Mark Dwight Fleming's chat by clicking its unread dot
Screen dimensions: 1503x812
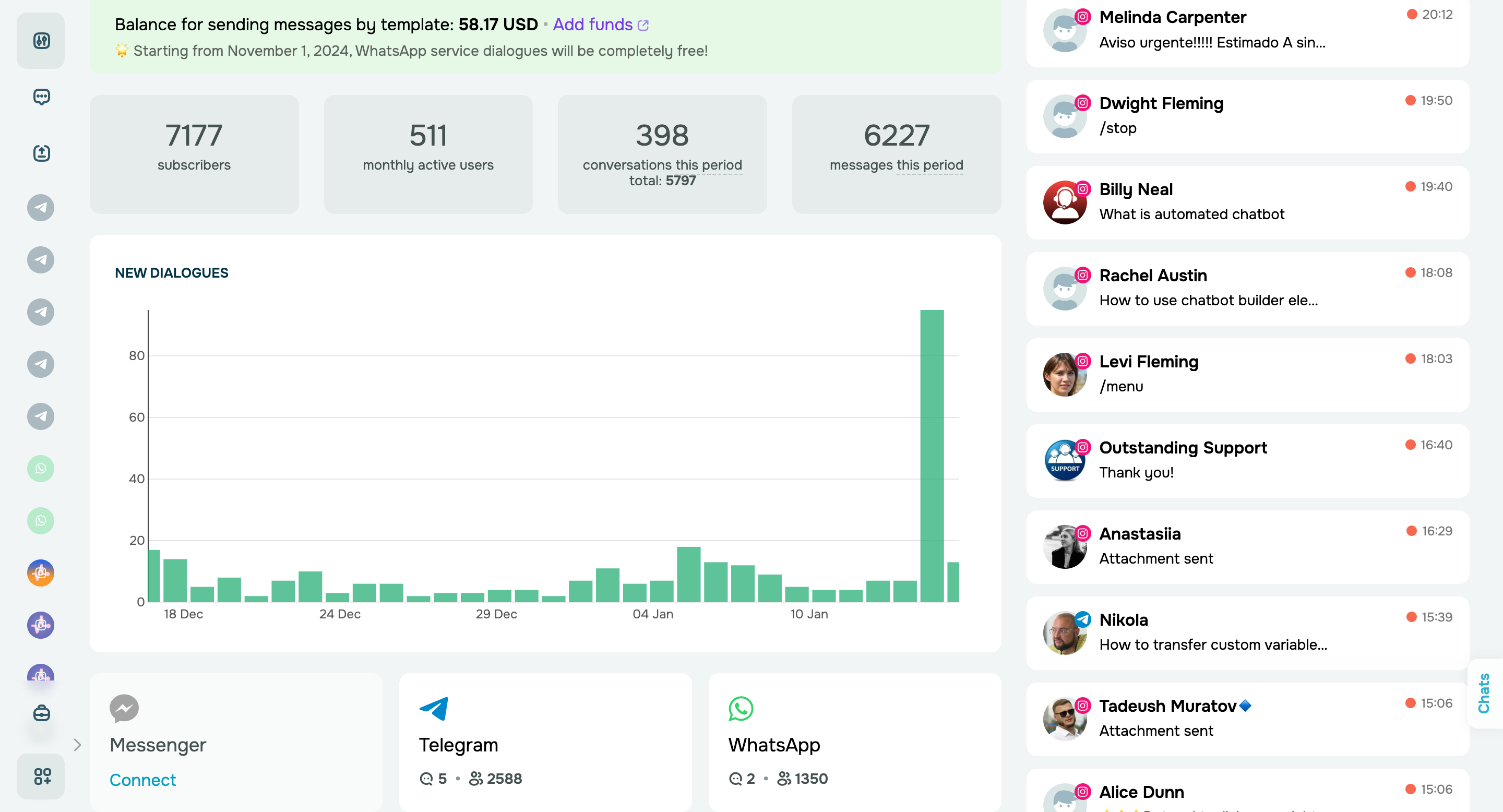pyautogui.click(x=1411, y=100)
